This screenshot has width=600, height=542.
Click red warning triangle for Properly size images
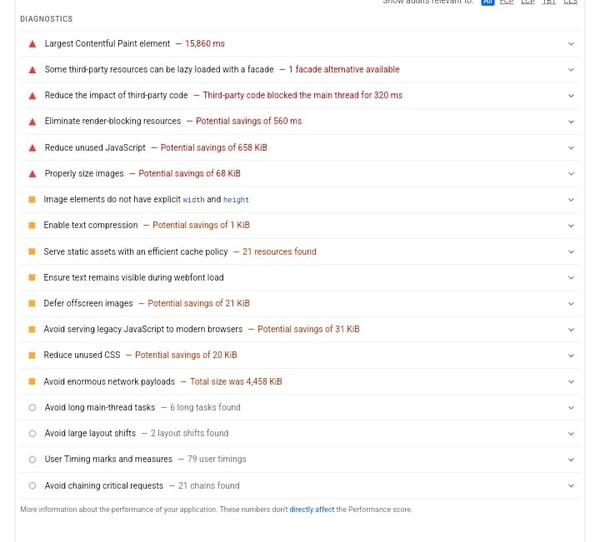(x=32, y=174)
